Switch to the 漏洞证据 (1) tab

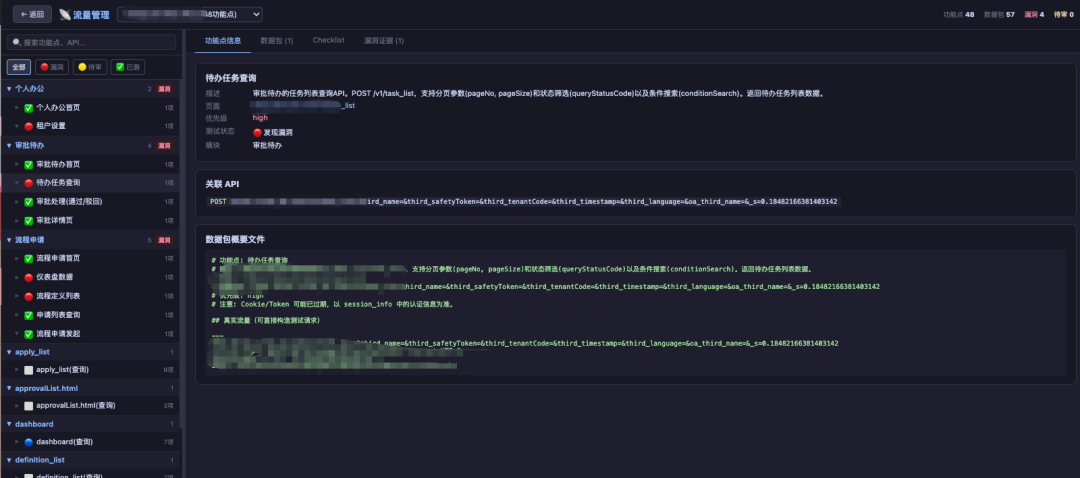384,41
